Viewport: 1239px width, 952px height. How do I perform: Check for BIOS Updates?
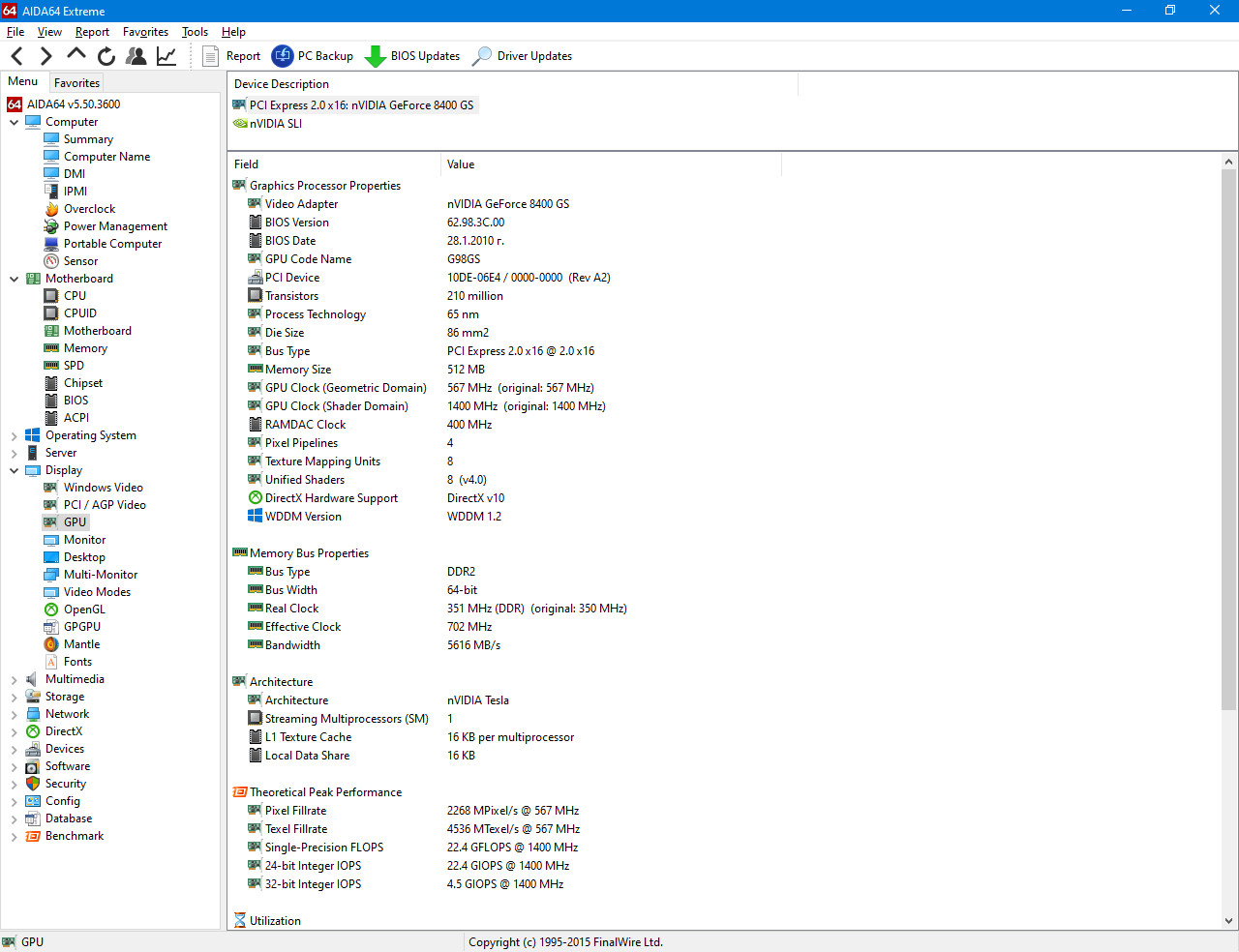[x=412, y=56]
